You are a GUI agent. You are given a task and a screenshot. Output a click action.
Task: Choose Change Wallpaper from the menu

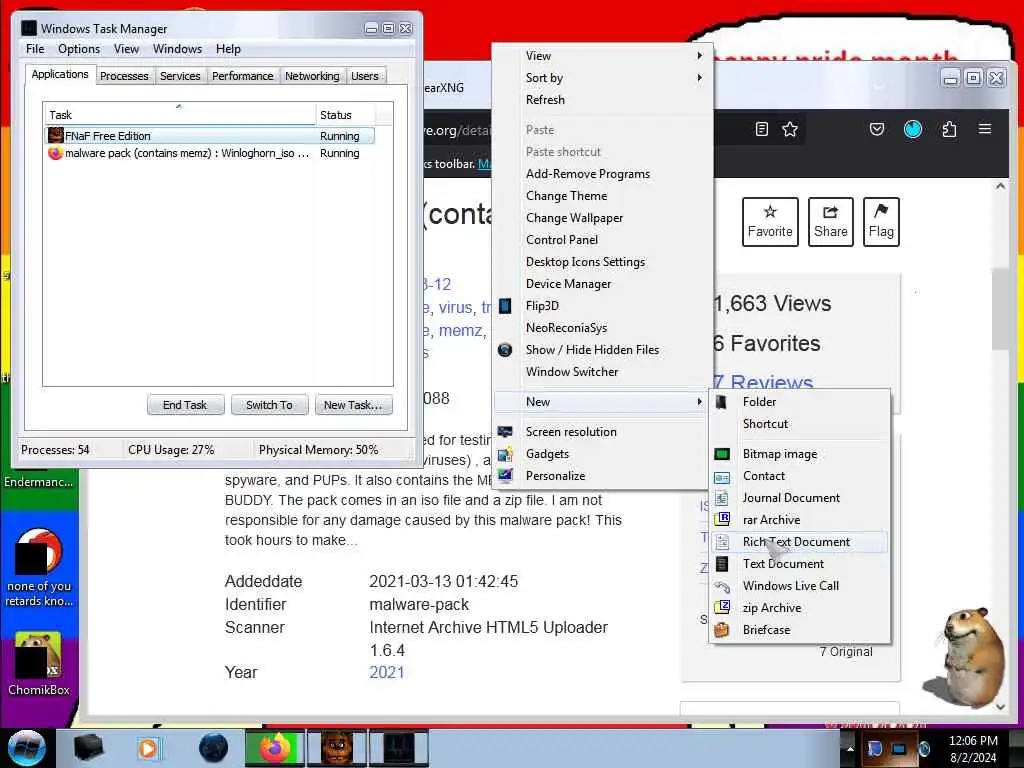[x=601, y=217]
